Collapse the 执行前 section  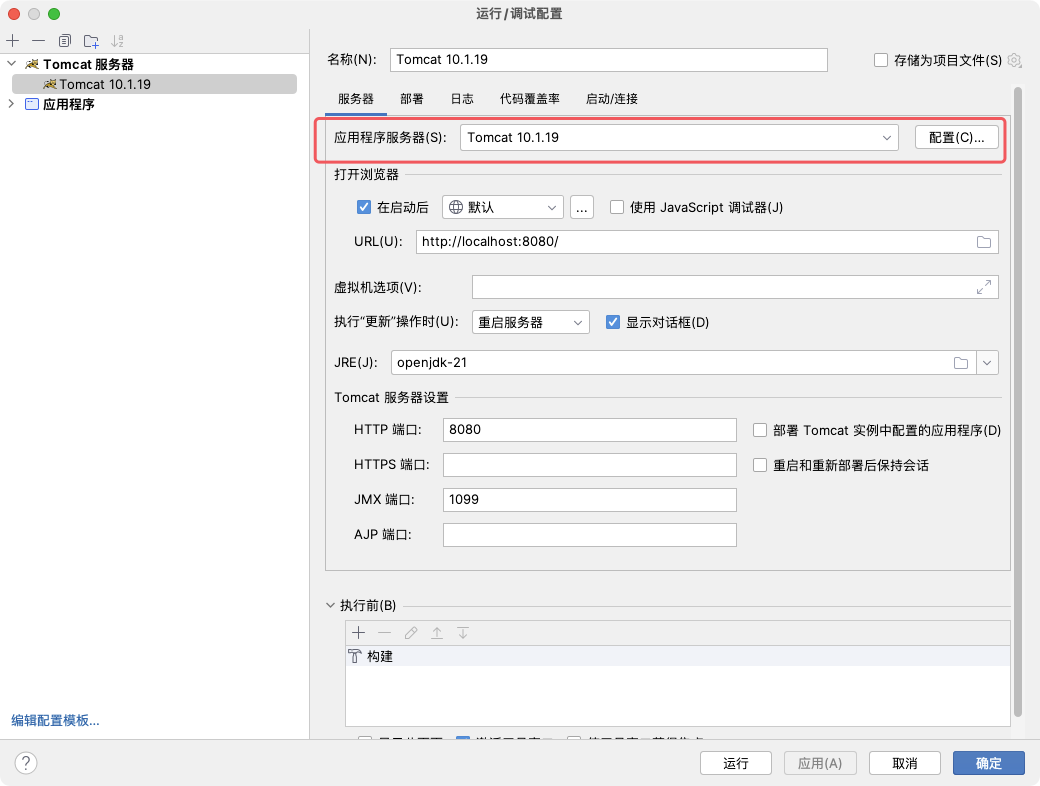[330, 606]
